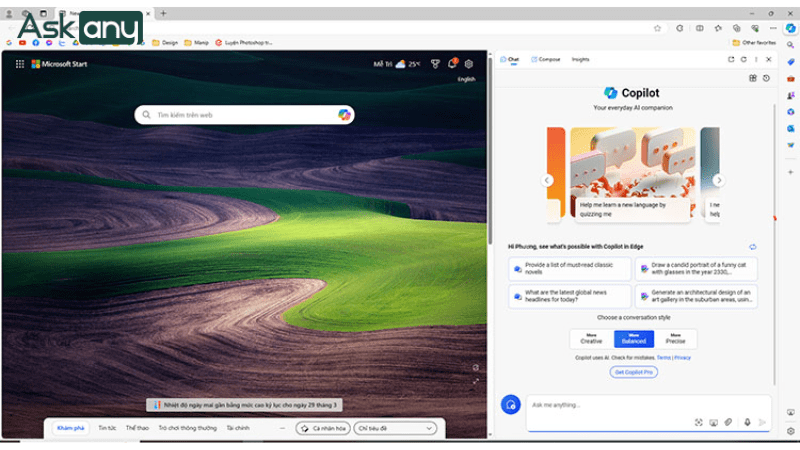The width and height of the screenshot is (800, 450).
Task: Open page settings gear on Microsoft Start
Action: click(x=468, y=64)
